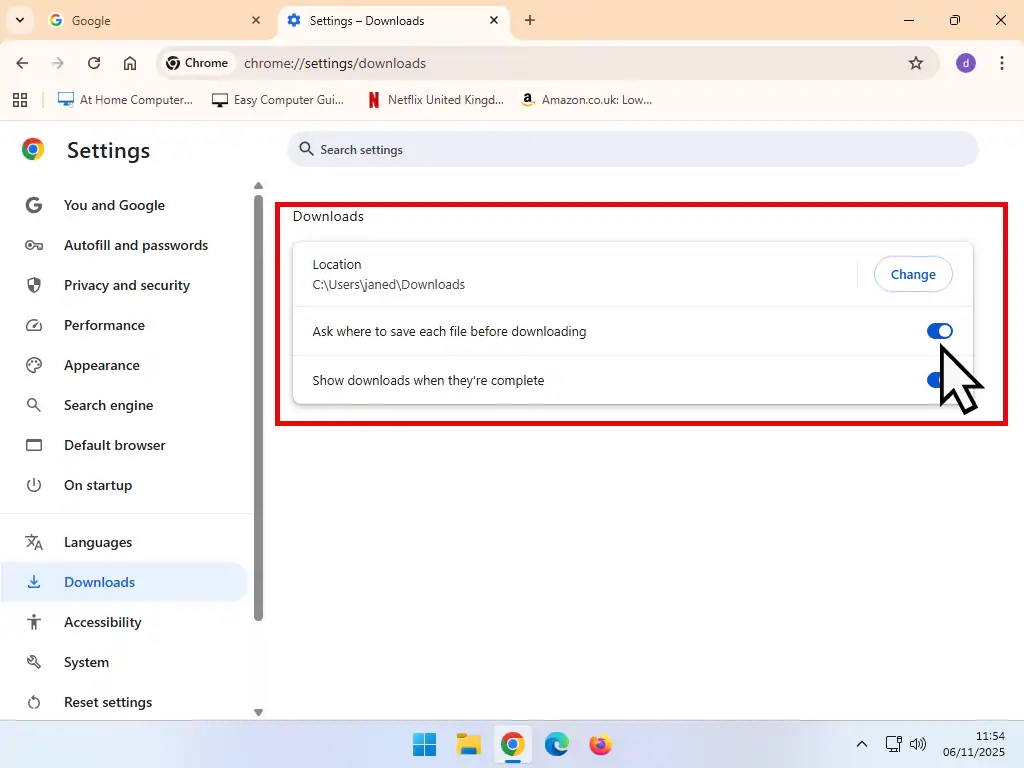Click the page reload icon
1024x768 pixels.
tap(94, 62)
